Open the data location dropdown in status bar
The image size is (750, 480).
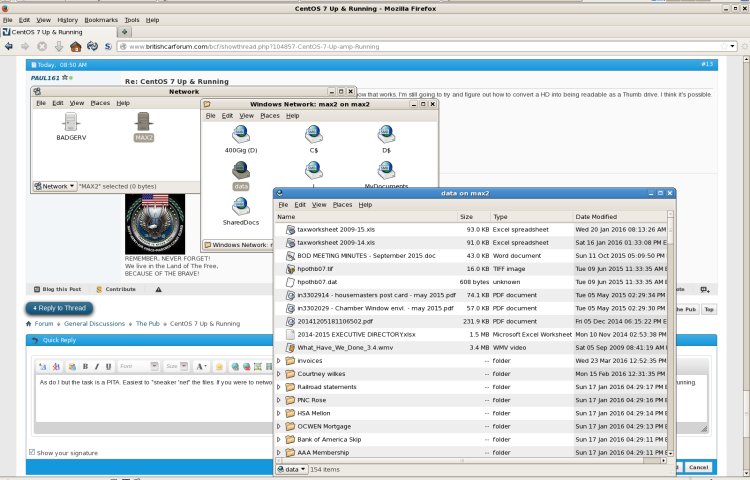click(291, 469)
